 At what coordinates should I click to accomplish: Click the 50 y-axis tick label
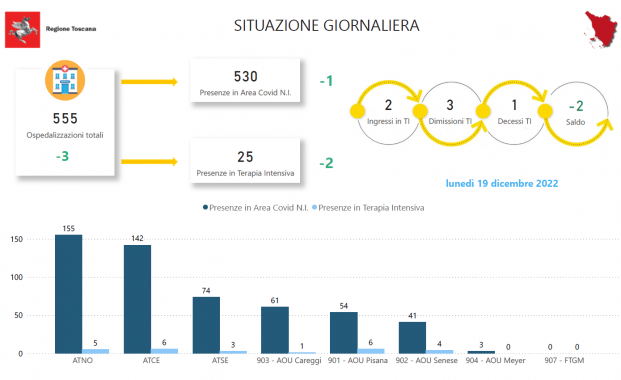pos(19,315)
